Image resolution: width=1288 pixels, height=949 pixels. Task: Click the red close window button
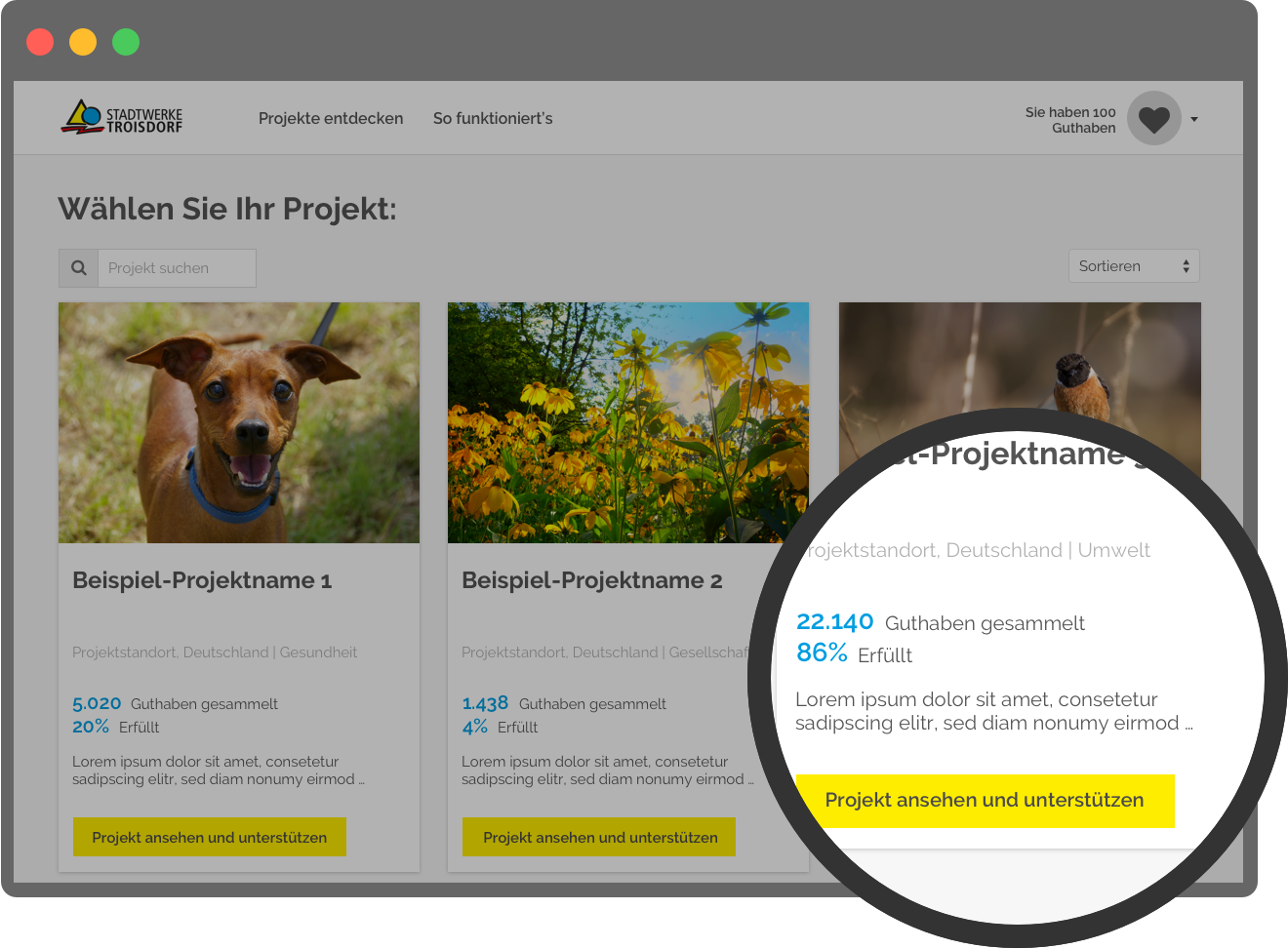(x=40, y=42)
